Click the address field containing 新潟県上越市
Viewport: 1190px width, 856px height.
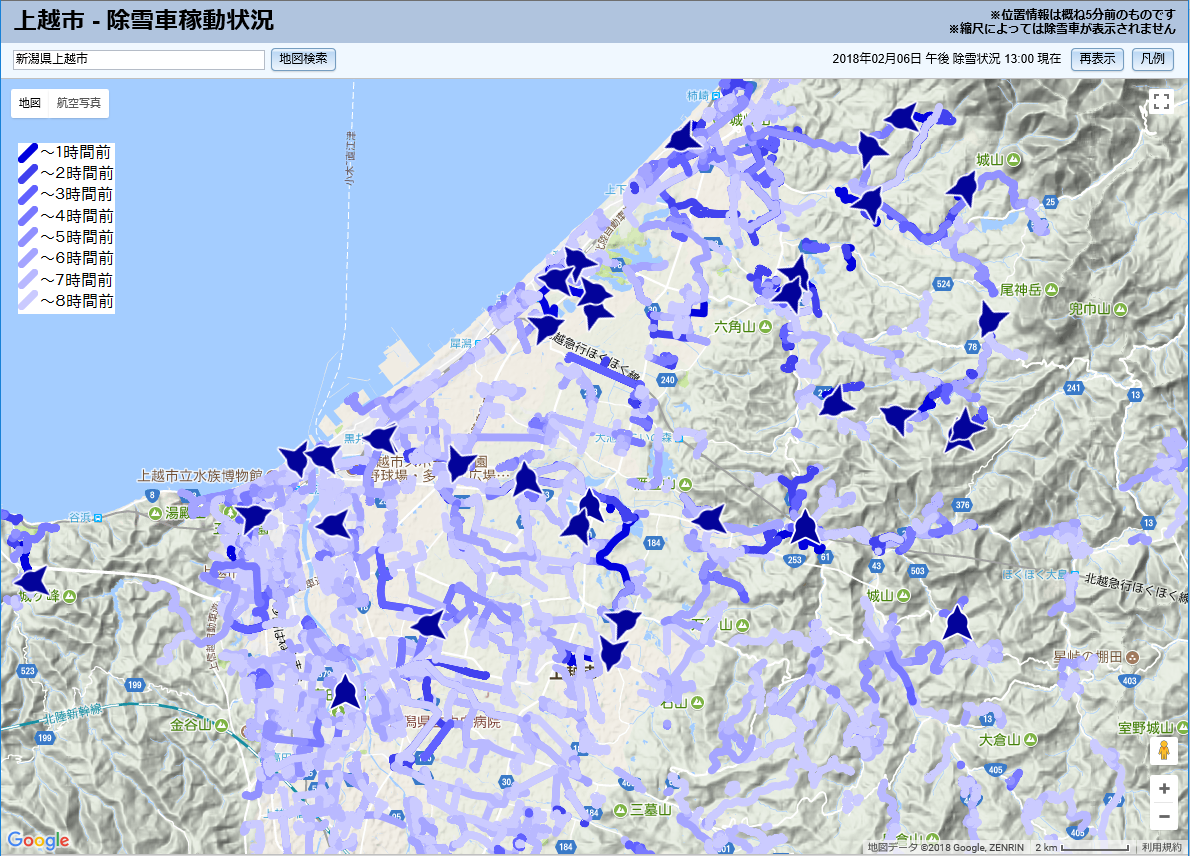click(139, 60)
